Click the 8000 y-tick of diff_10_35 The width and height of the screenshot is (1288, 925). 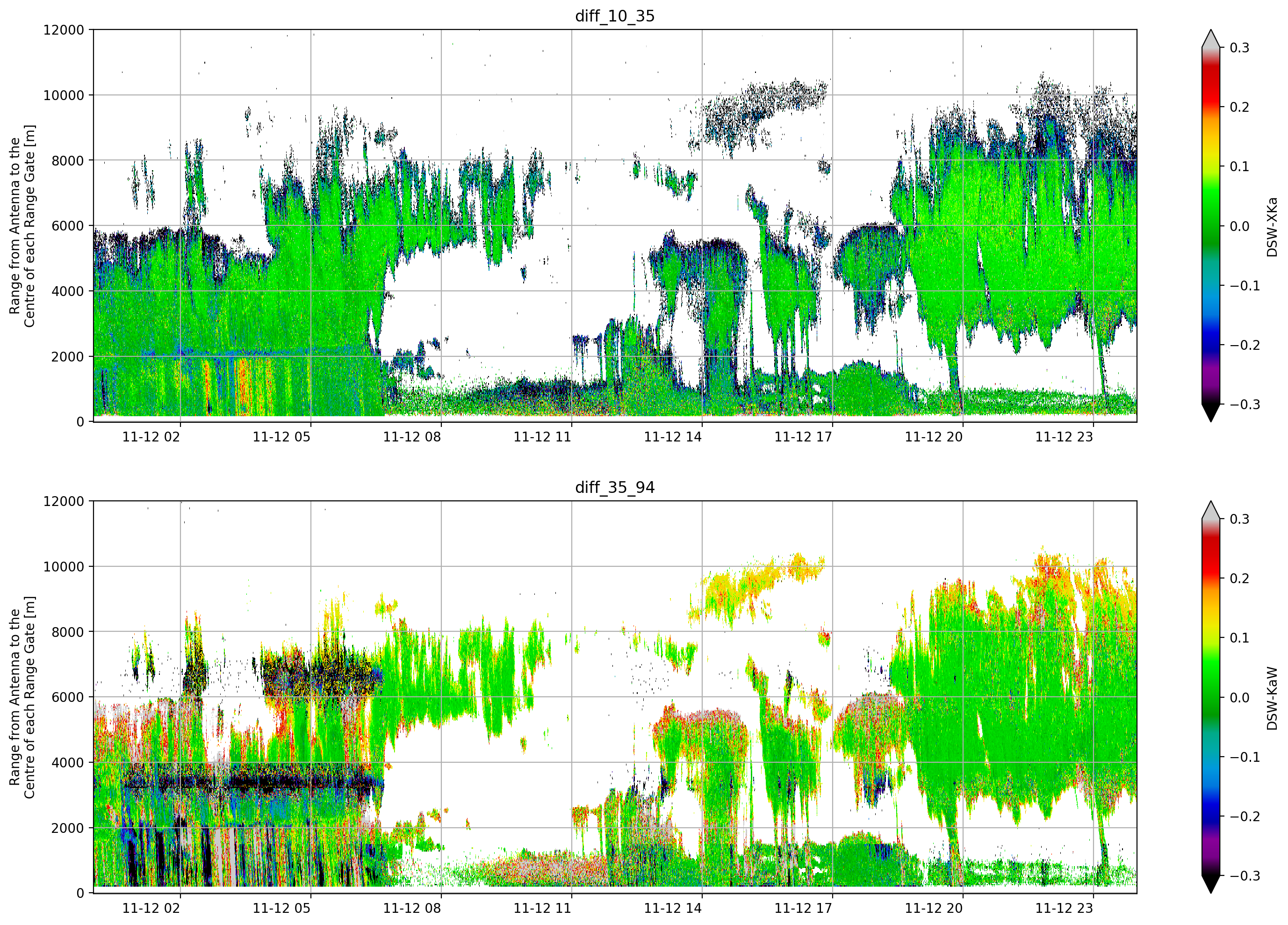point(68,161)
